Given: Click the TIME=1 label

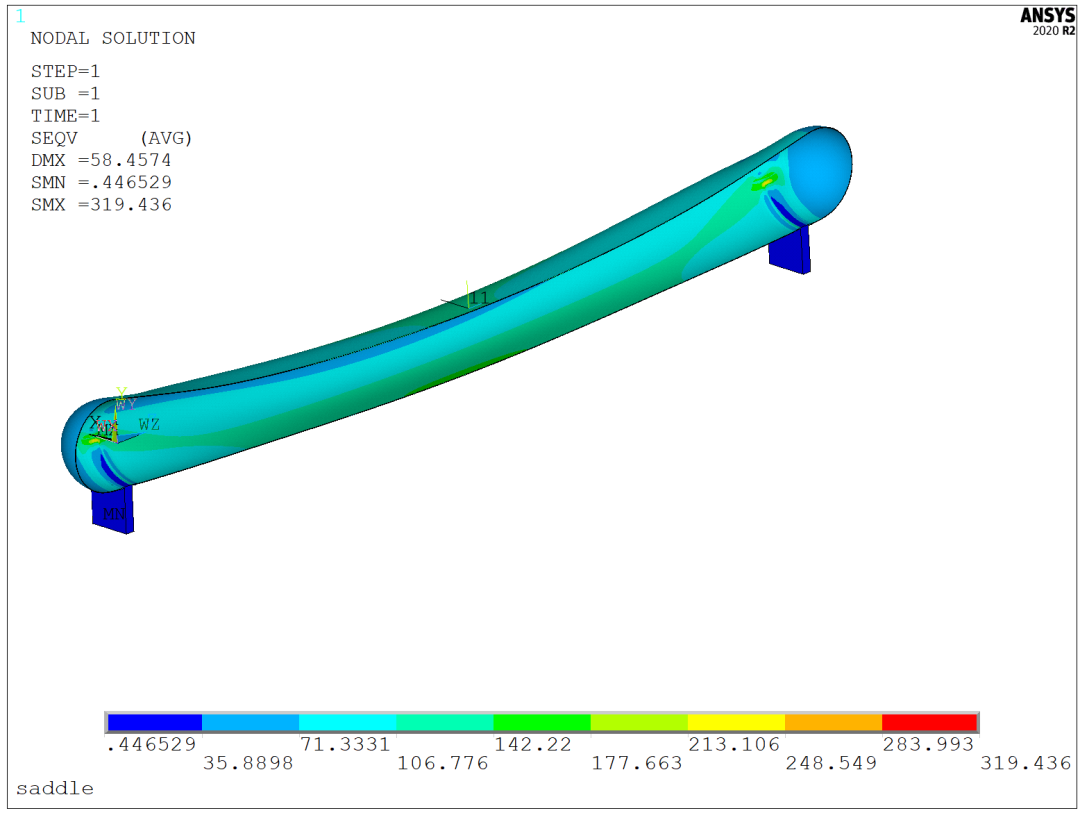Looking at the screenshot, I should [x=65, y=116].
